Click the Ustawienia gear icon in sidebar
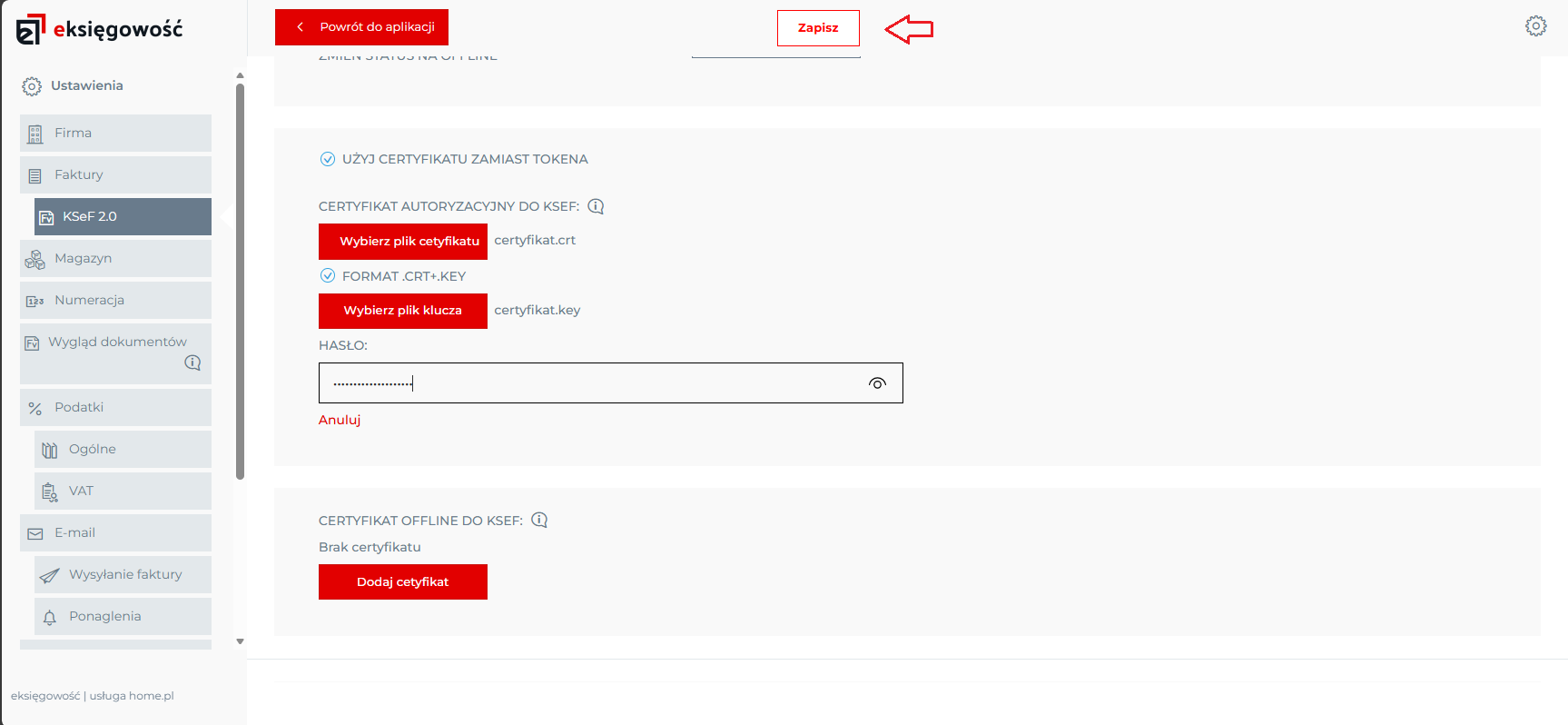Image resolution: width=1568 pixels, height=725 pixels. pos(32,86)
